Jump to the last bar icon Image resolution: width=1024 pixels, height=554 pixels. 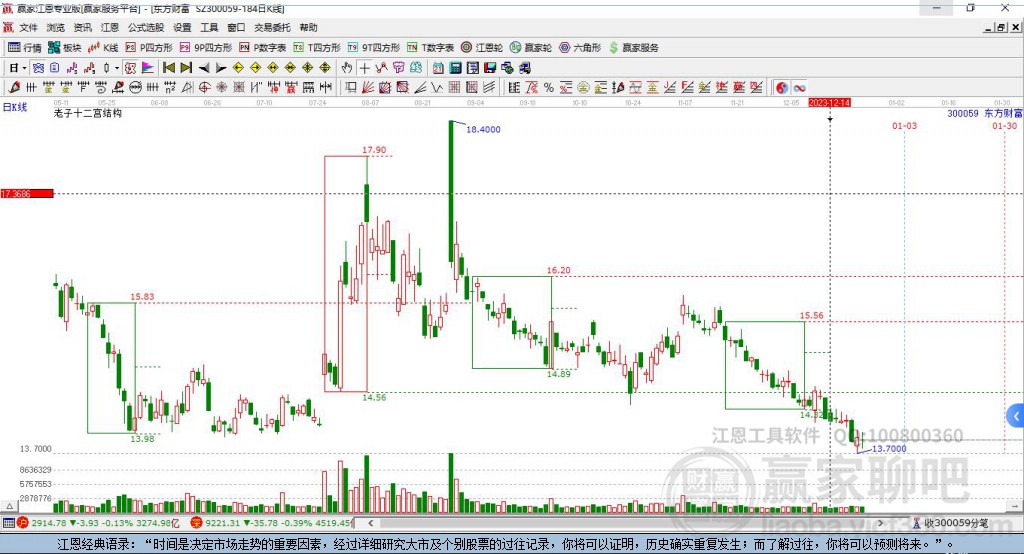pyautogui.click(x=185, y=68)
